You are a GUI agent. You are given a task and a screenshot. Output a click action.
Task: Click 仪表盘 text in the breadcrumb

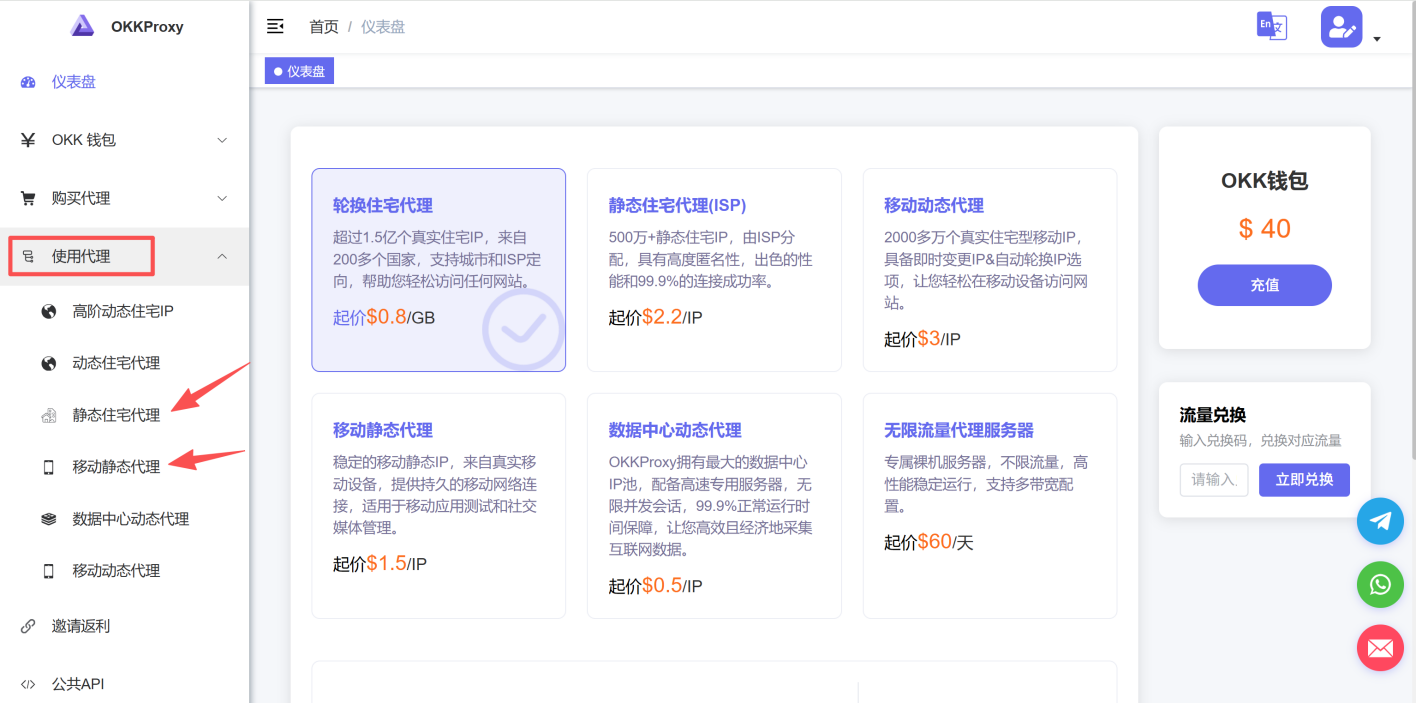coord(383,27)
